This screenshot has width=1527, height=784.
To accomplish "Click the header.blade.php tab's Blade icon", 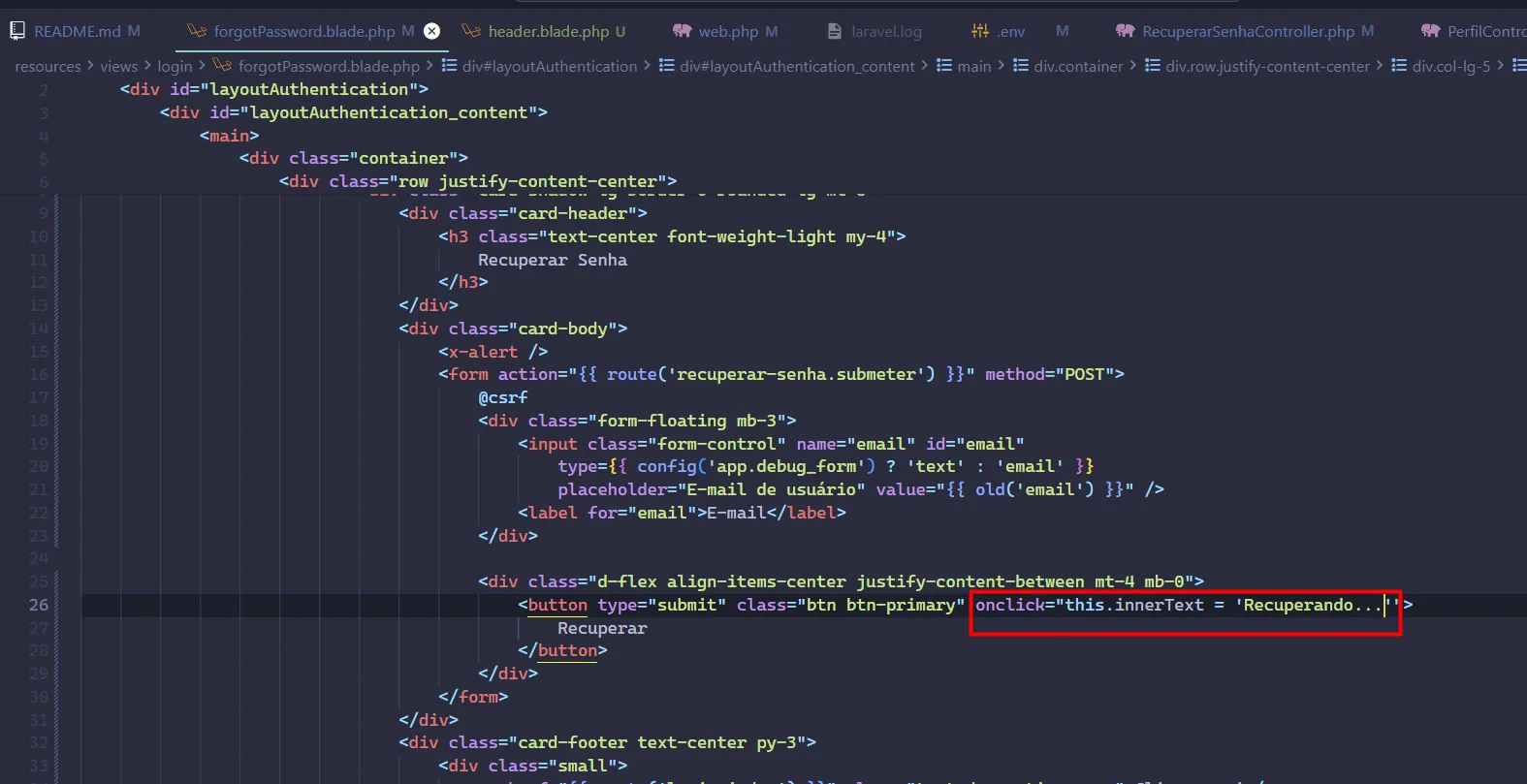I will 471,31.
